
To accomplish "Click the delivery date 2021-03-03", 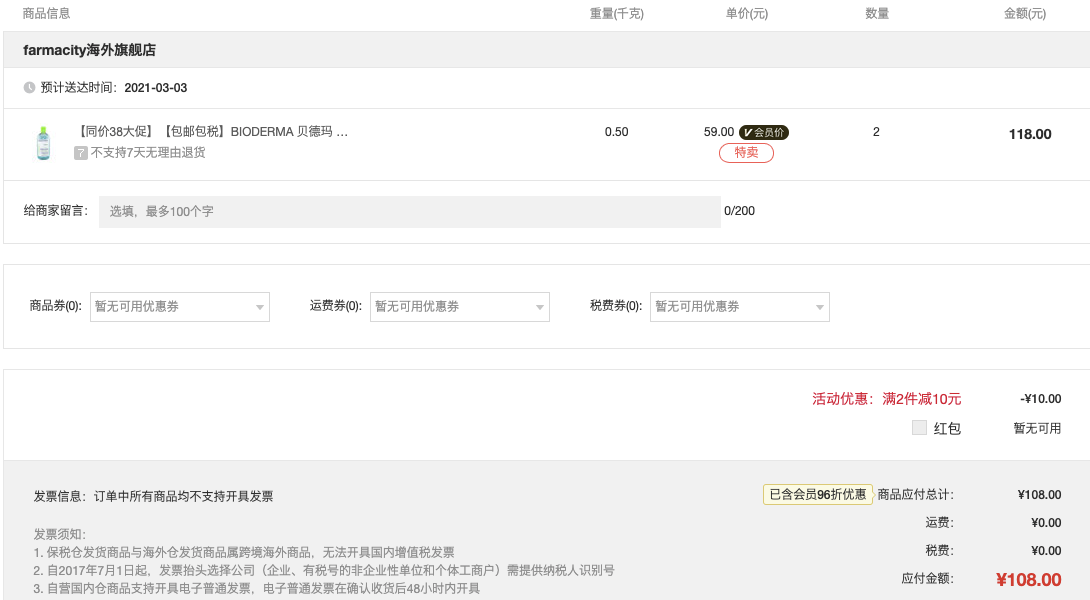I will pos(156,88).
